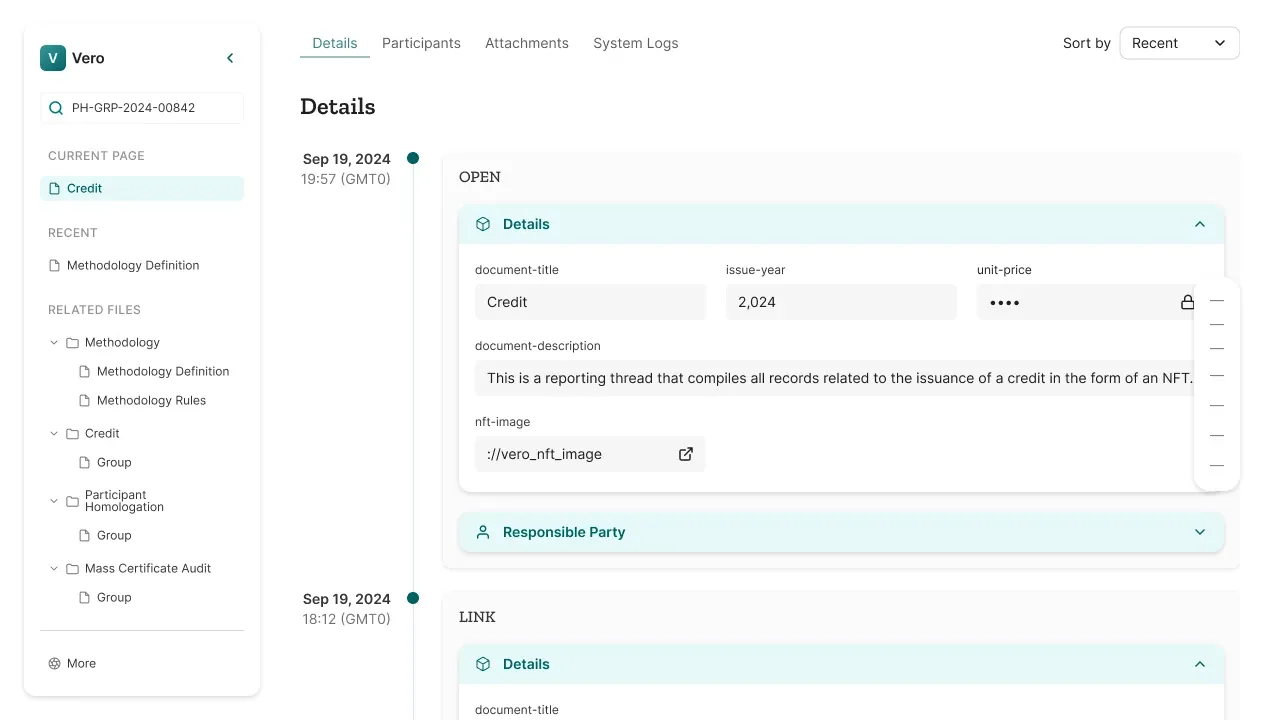Image resolution: width=1280 pixels, height=720 pixels.
Task: Click the document-title field showing Credit
Action: (x=590, y=302)
